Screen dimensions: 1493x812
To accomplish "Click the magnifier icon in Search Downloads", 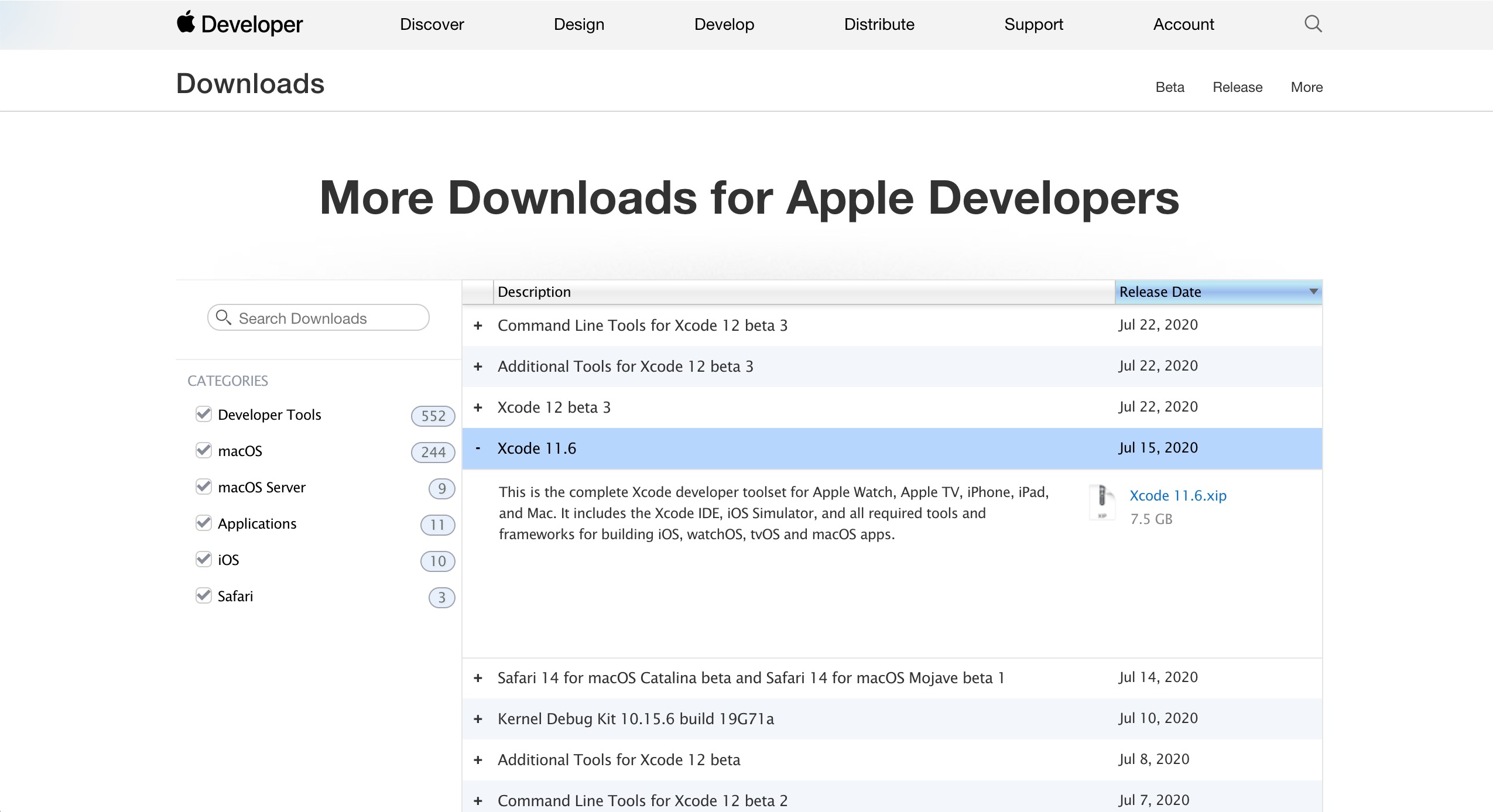I will (x=222, y=317).
